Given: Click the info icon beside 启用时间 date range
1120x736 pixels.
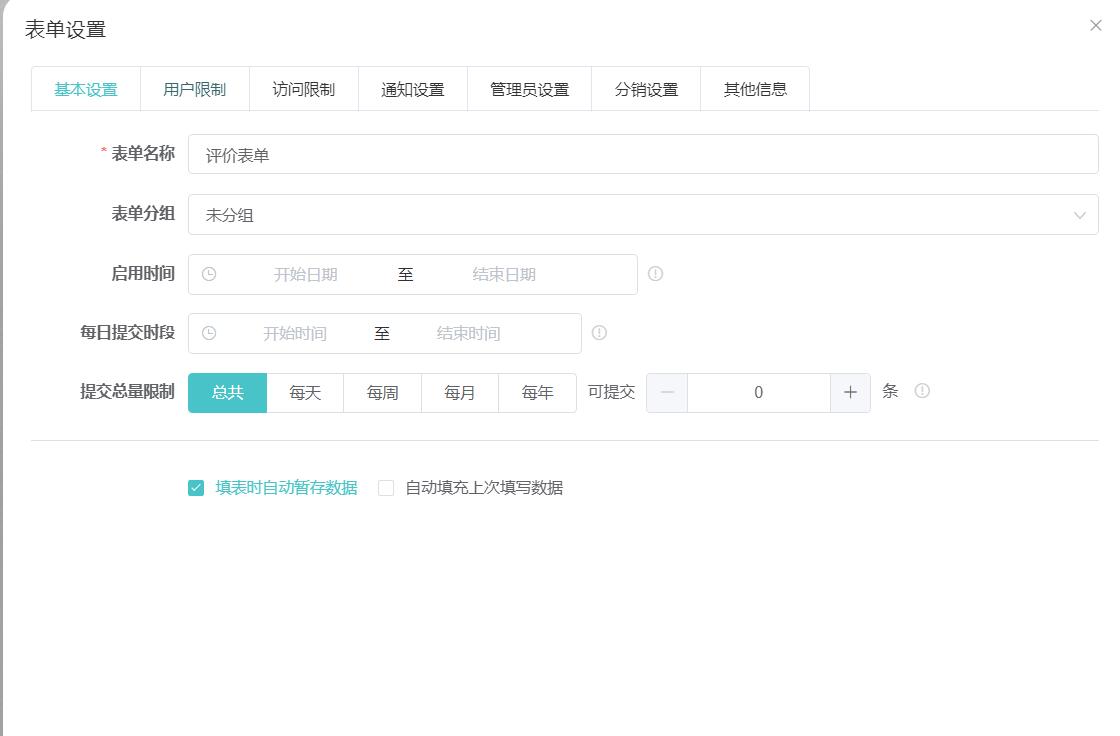Looking at the screenshot, I should [655, 274].
